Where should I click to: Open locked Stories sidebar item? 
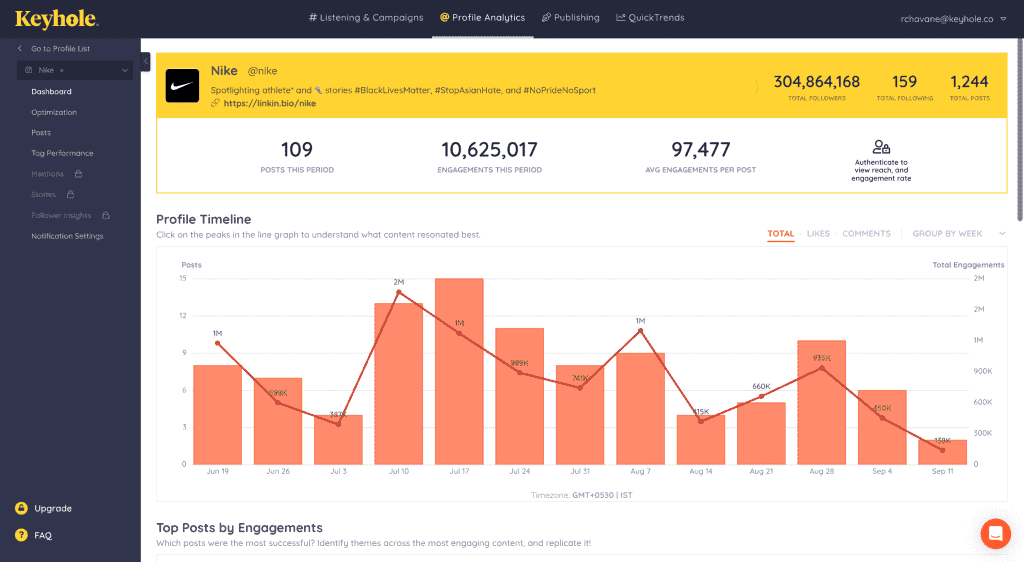44,195
